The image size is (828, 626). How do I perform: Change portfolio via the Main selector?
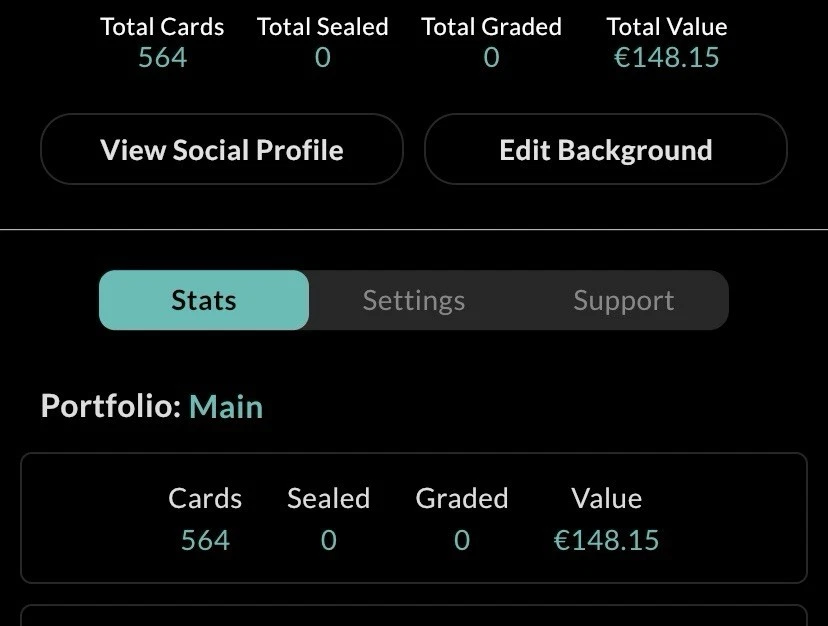click(226, 407)
